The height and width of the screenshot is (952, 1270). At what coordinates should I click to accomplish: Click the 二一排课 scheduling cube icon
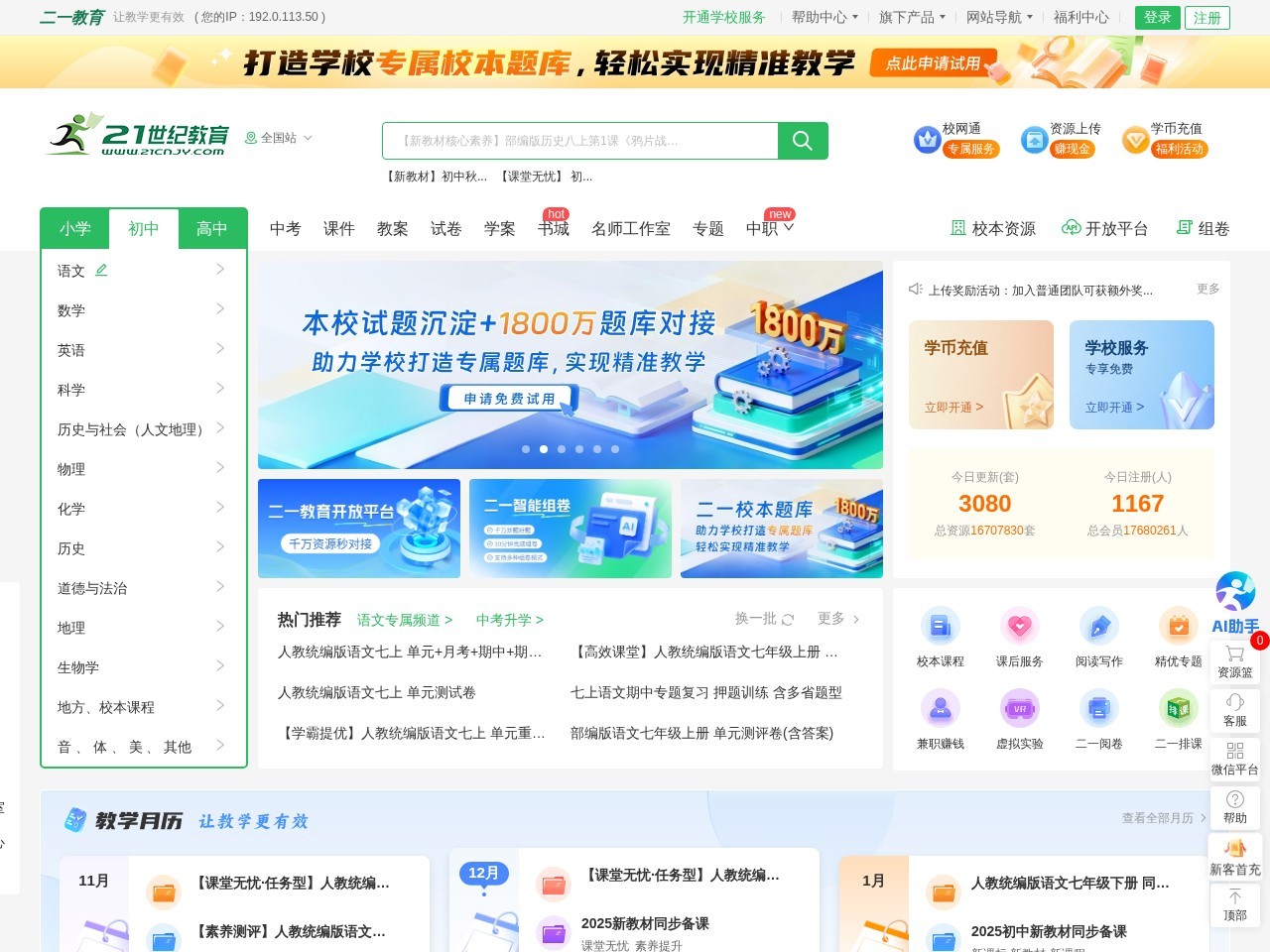1179,708
